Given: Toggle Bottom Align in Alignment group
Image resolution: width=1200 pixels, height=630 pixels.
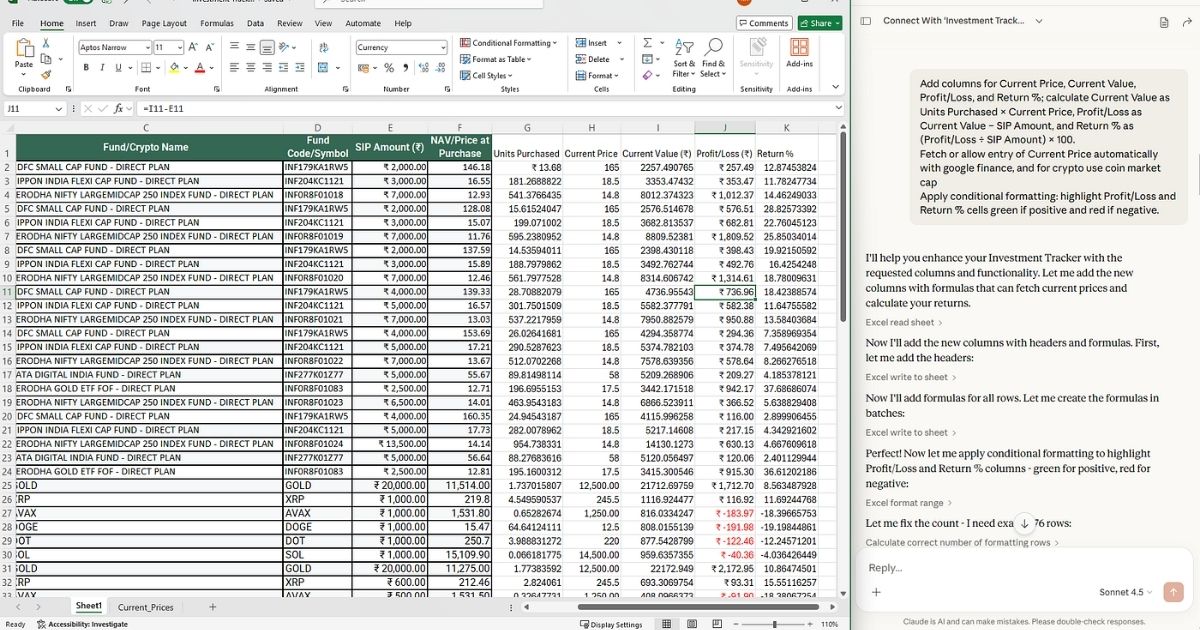Looking at the screenshot, I should pos(266,47).
